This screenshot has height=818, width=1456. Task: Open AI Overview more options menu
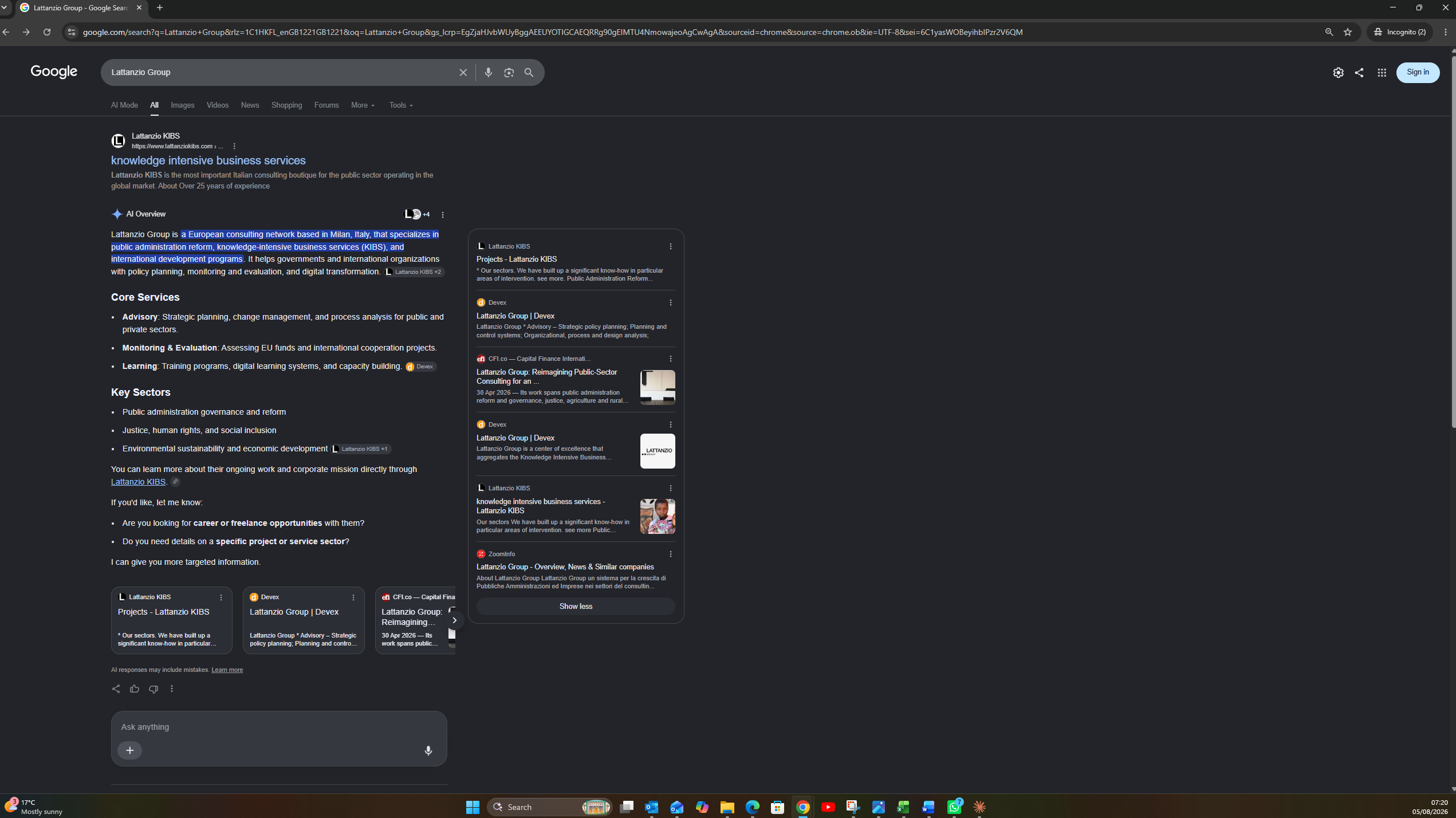point(443,215)
